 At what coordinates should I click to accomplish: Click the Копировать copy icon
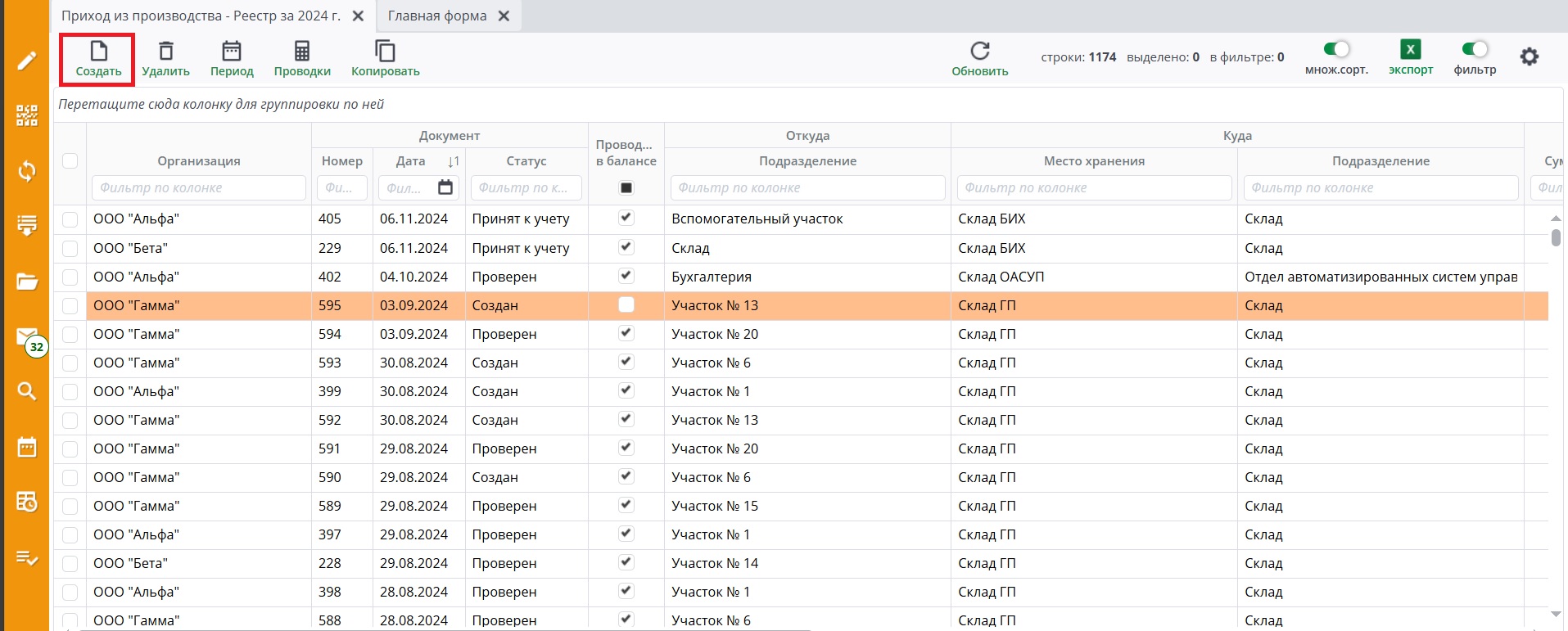[385, 52]
